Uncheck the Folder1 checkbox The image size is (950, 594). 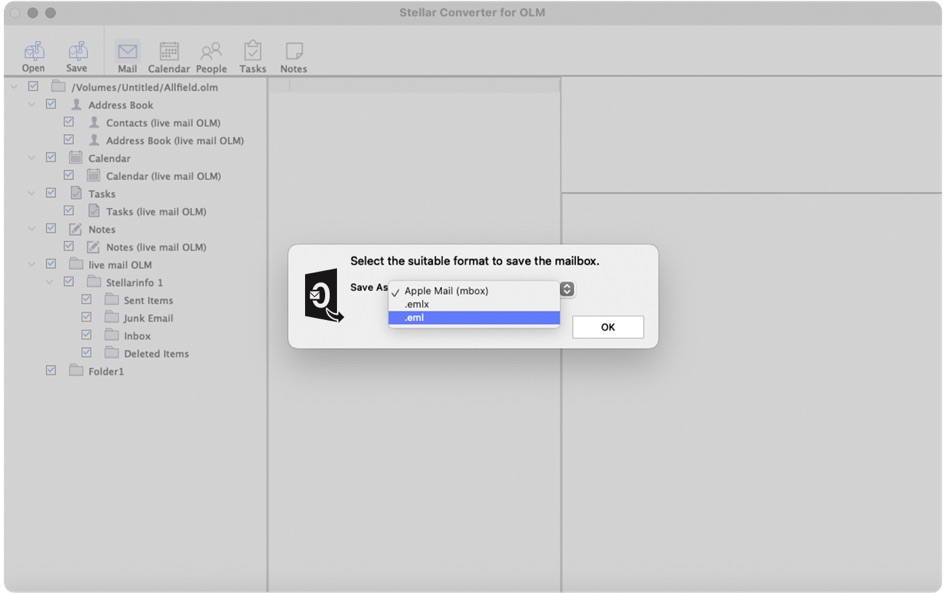point(51,370)
